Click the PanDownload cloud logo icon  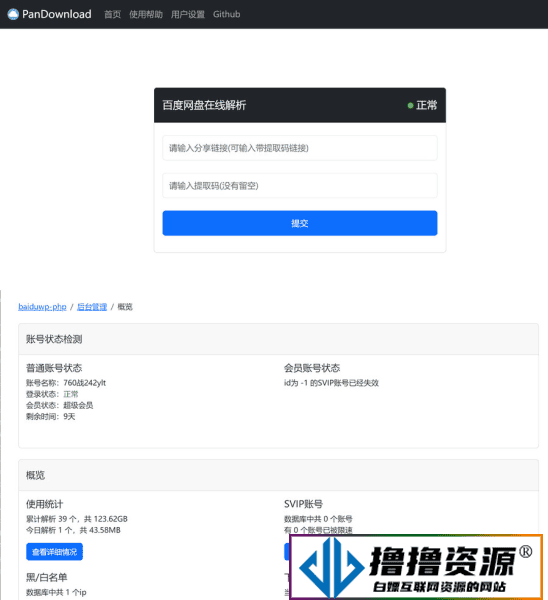click(13, 14)
